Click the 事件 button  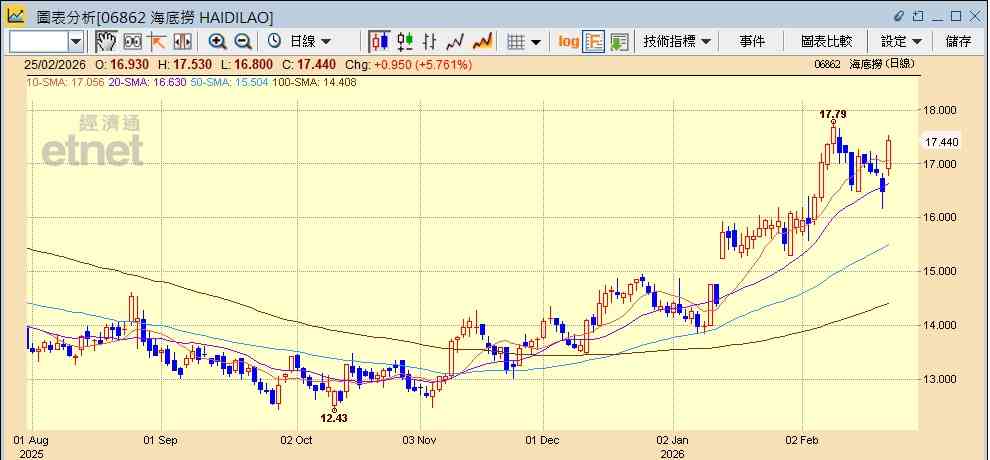pyautogui.click(x=751, y=42)
